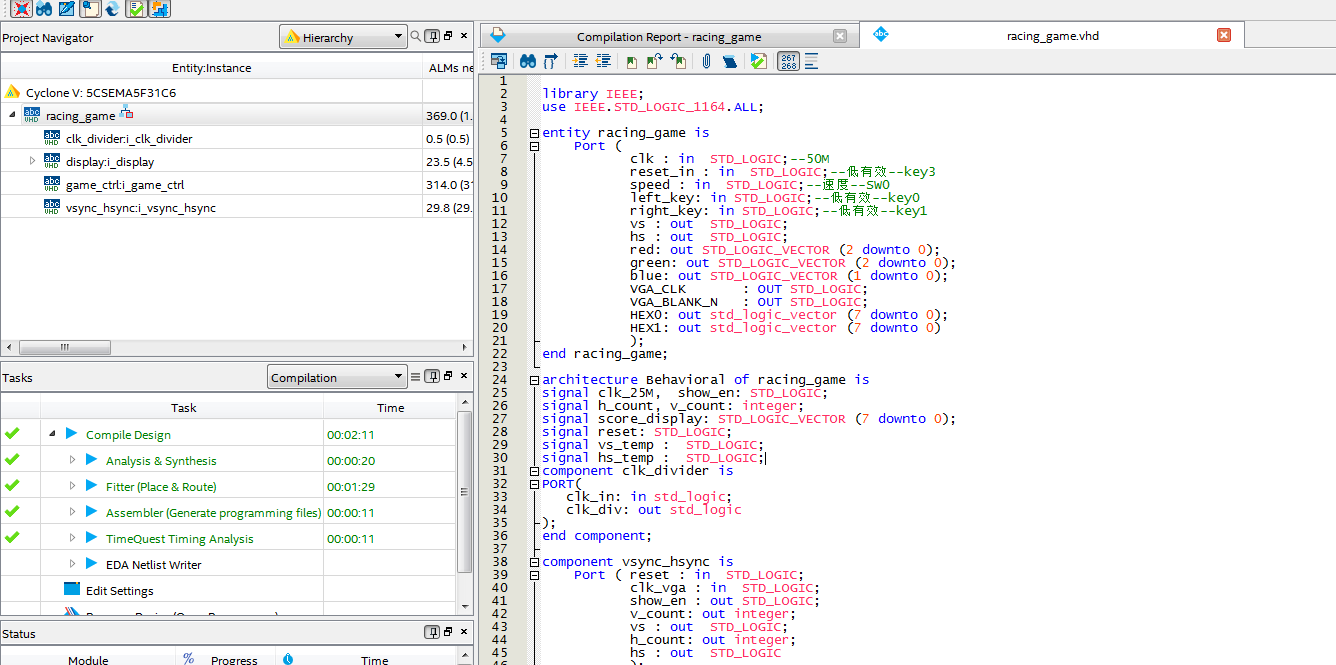Select the racing_game.vhd tab
This screenshot has width=1336, height=665.
coord(1052,36)
